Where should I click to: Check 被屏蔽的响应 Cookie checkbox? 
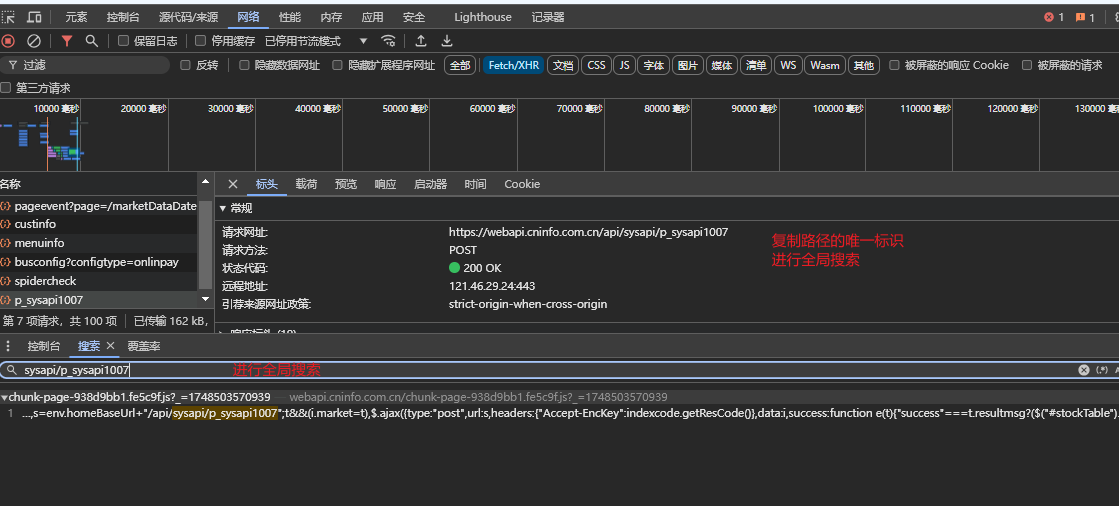894,65
